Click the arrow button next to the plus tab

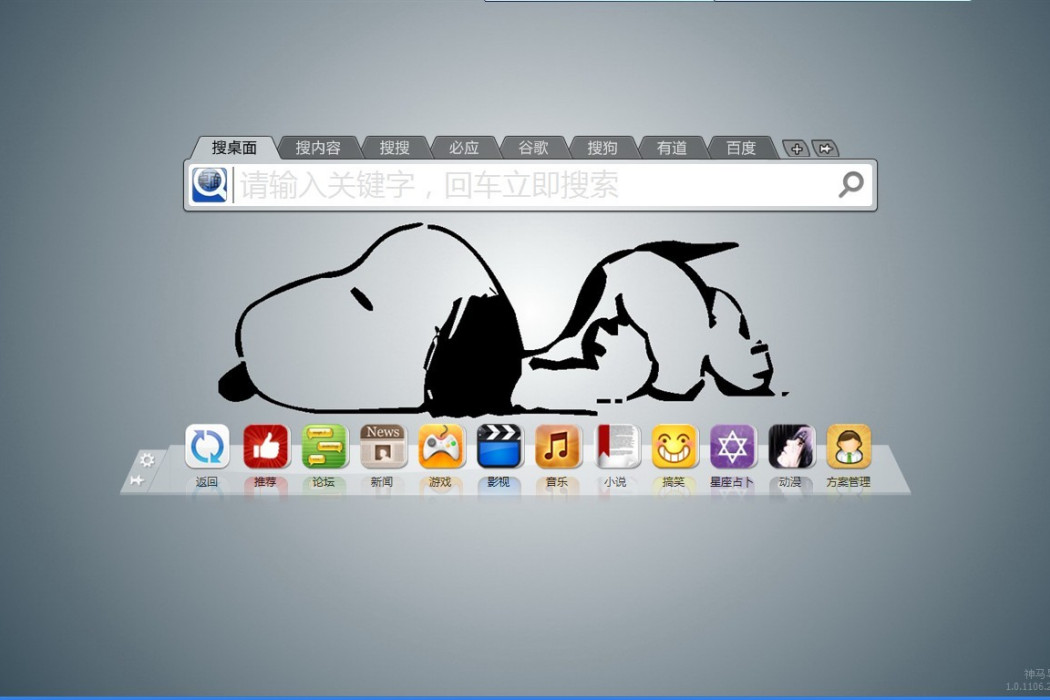[825, 149]
